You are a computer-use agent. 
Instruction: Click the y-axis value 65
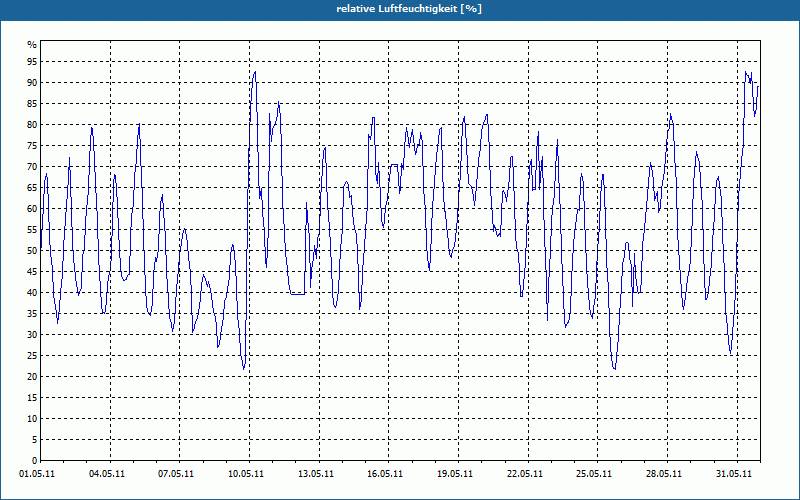coord(32,188)
